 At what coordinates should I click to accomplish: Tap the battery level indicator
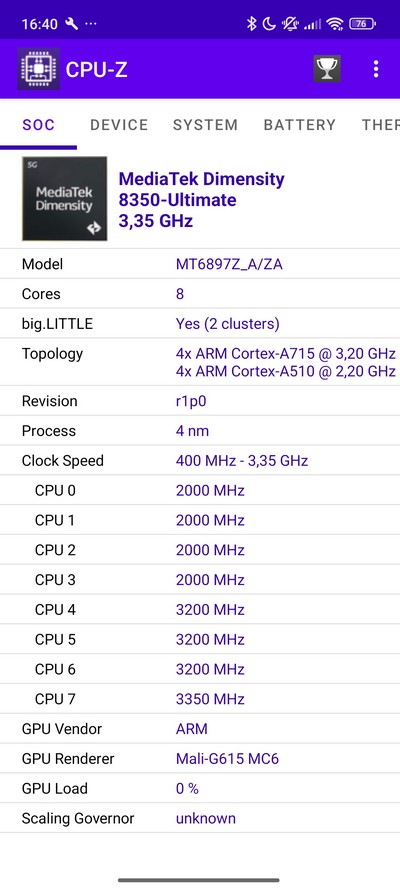click(363, 24)
